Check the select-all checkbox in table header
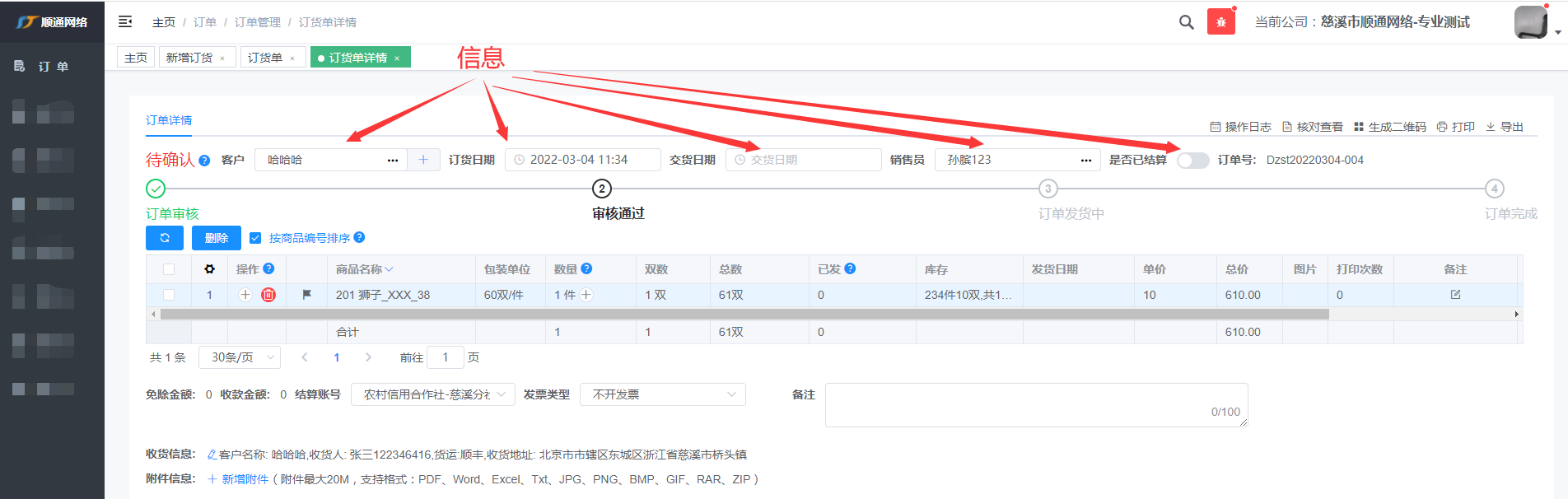Viewport: 1568px width, 499px height. point(169,269)
